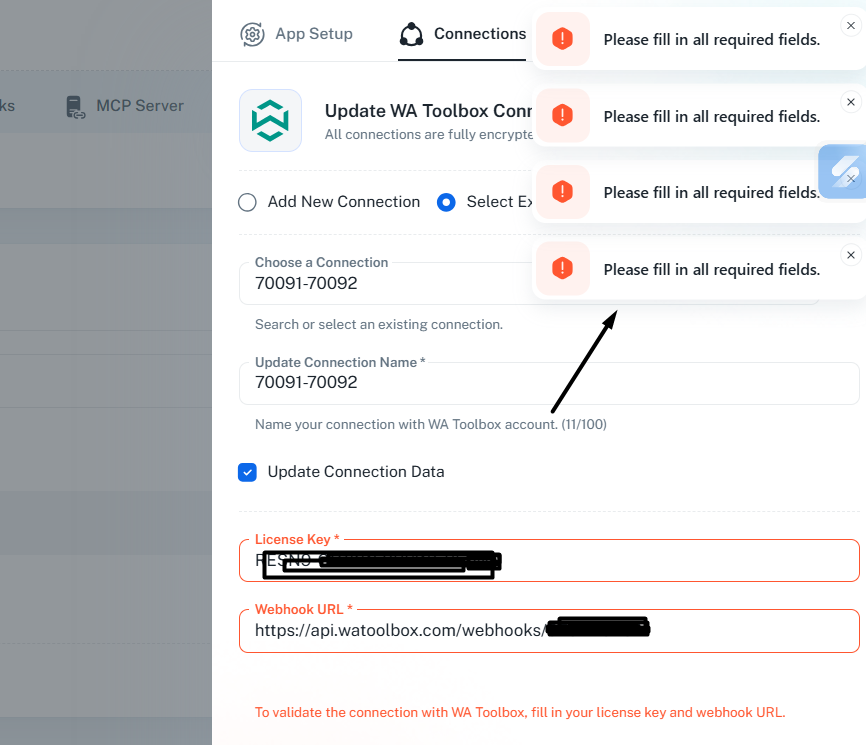Click into the Update Connection Name field
The height and width of the screenshot is (745, 866).
pos(548,383)
